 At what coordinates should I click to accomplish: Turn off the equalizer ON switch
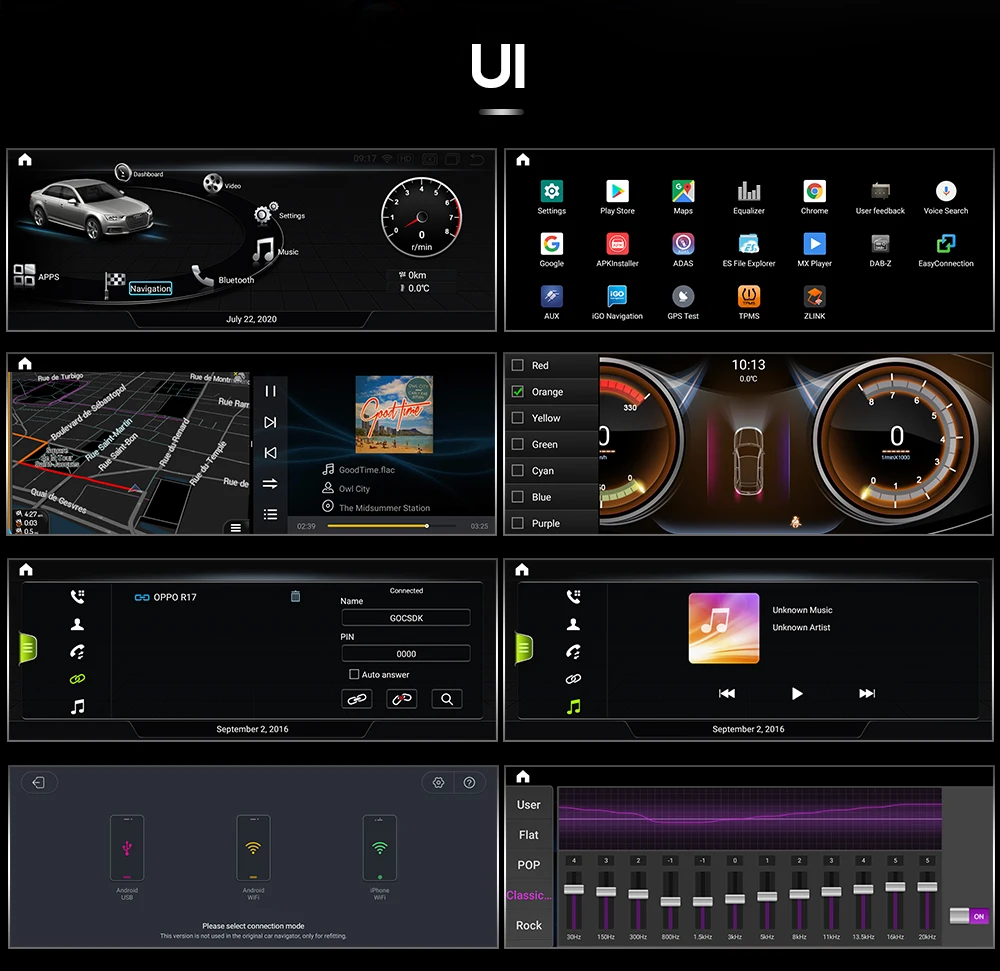968,916
